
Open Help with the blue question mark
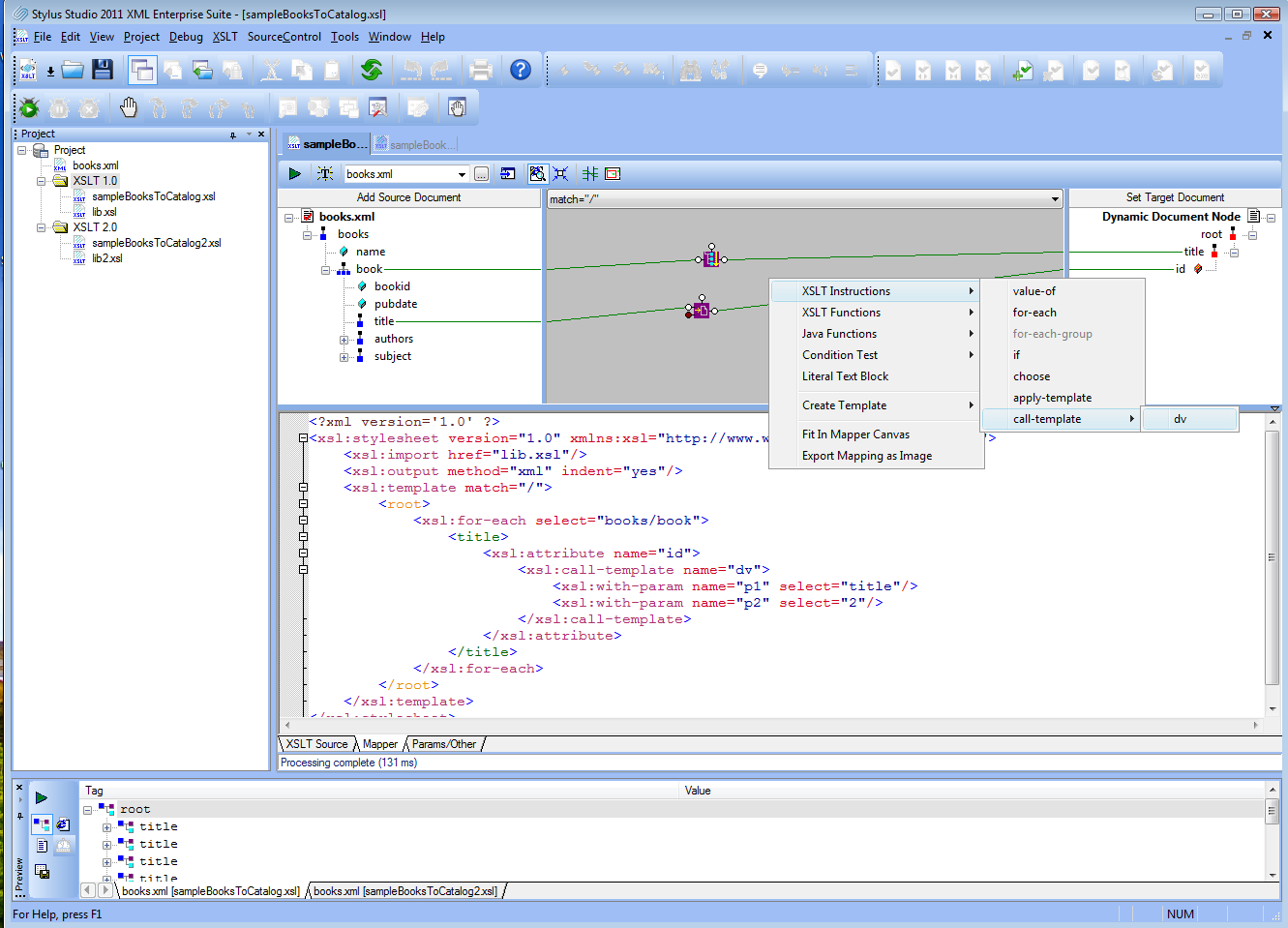point(521,70)
